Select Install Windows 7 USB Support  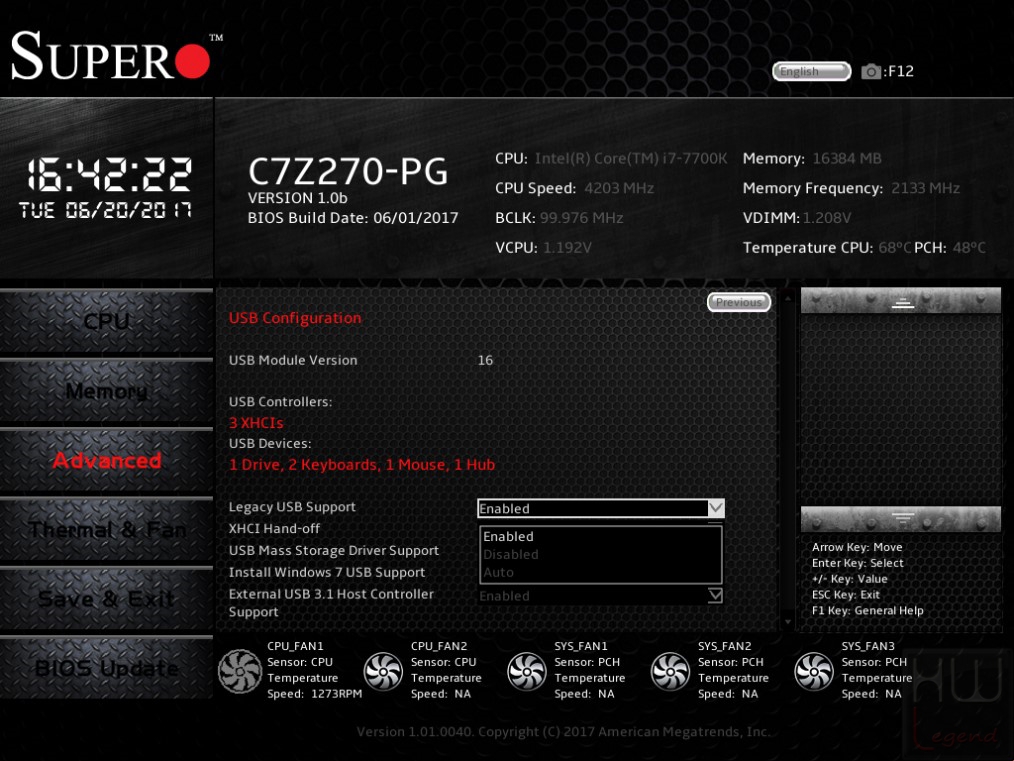click(x=327, y=572)
